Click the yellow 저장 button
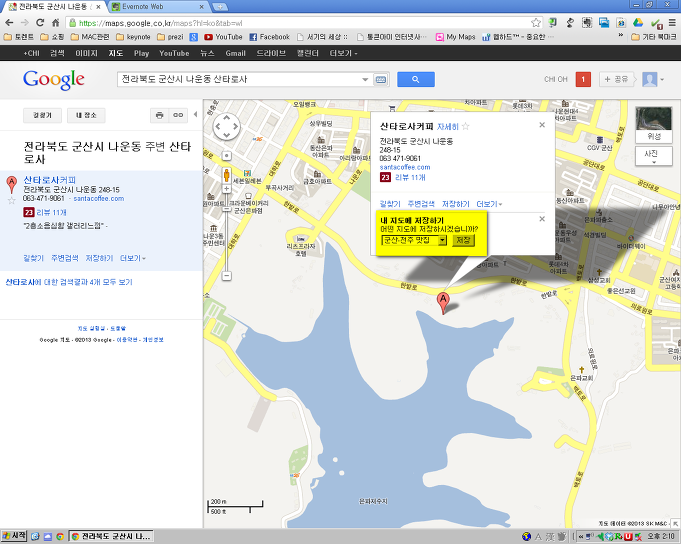681x544 pixels. point(463,240)
